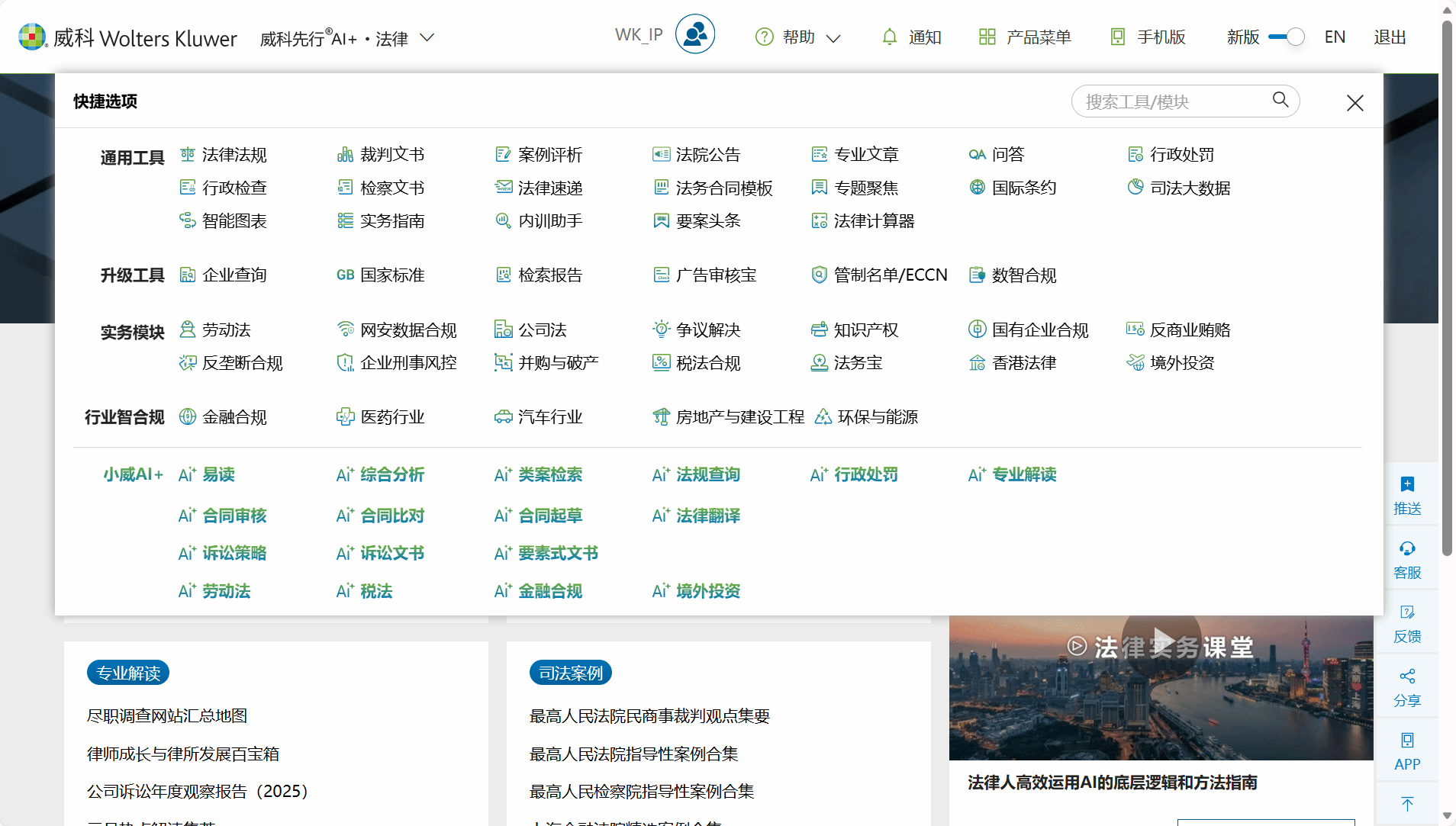1456x826 pixels.
Task: Open 尽职调查网站汇总地图 article link
Action: tap(167, 715)
